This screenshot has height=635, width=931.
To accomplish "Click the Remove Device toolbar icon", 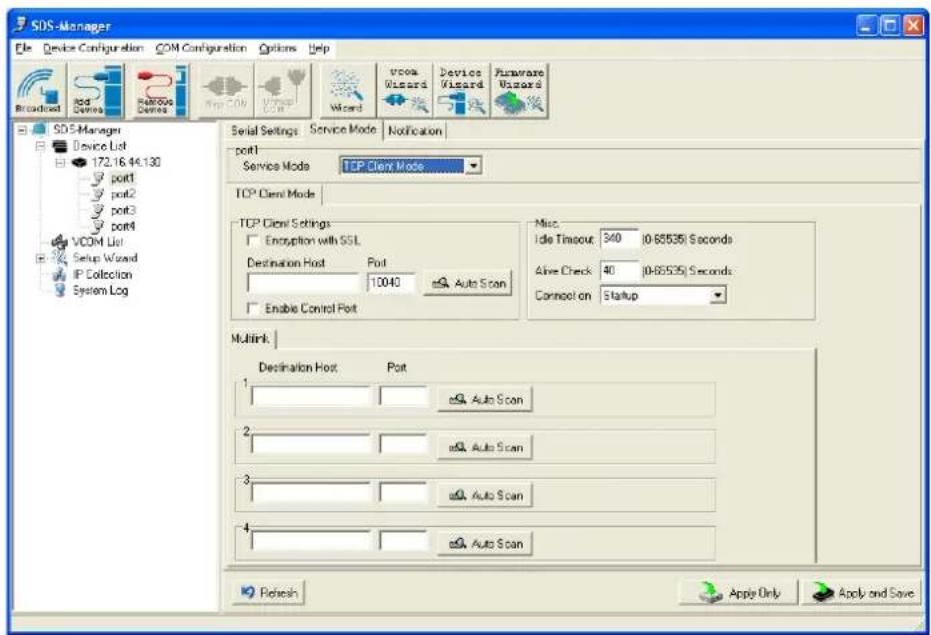I will 160,91.
